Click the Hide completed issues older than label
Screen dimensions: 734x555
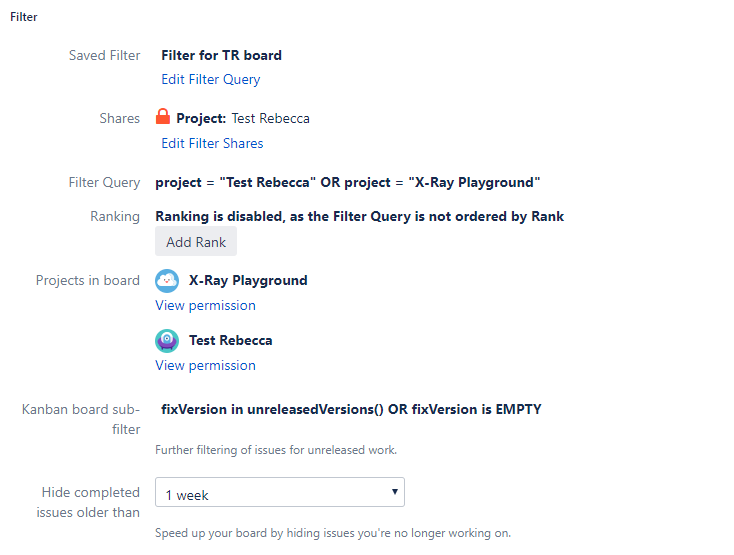(88, 502)
